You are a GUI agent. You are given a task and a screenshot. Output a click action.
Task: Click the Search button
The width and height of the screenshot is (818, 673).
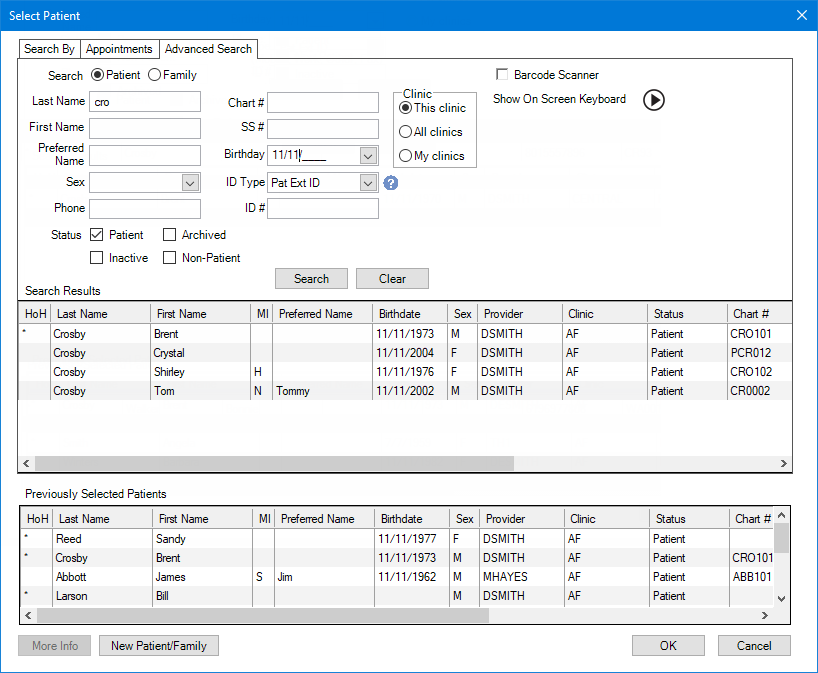(x=311, y=279)
